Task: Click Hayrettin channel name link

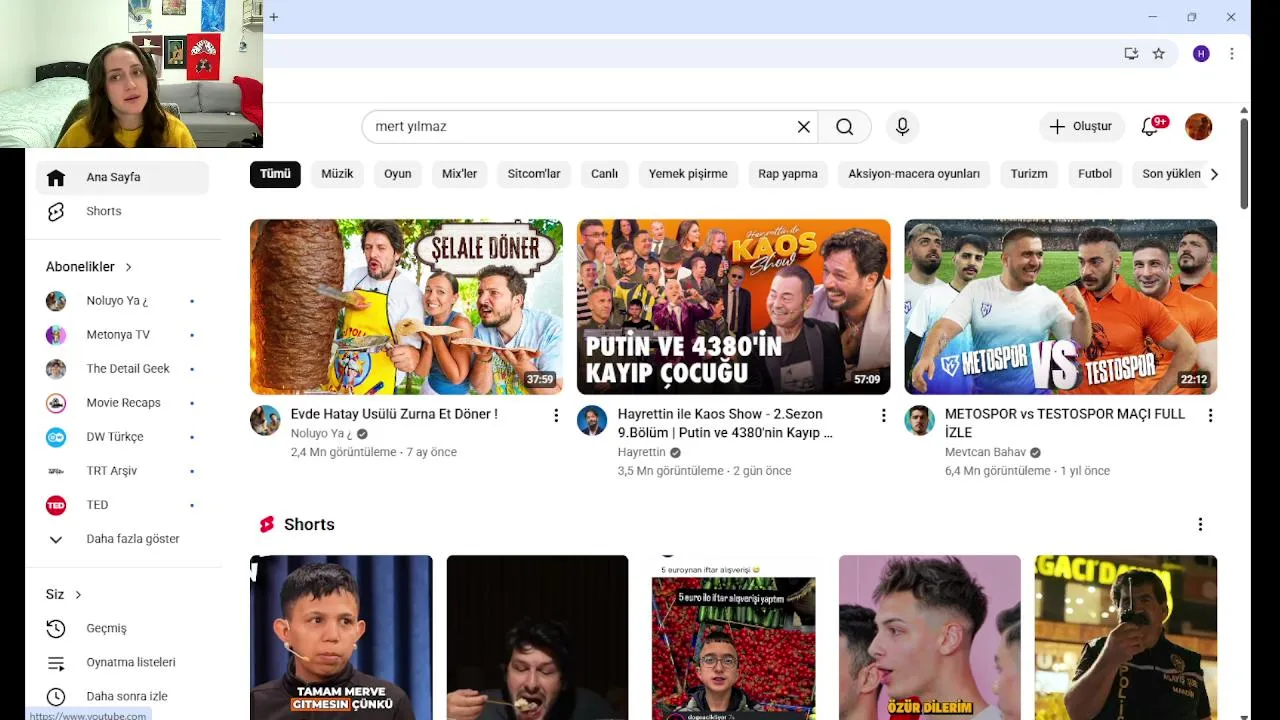Action: point(641,452)
